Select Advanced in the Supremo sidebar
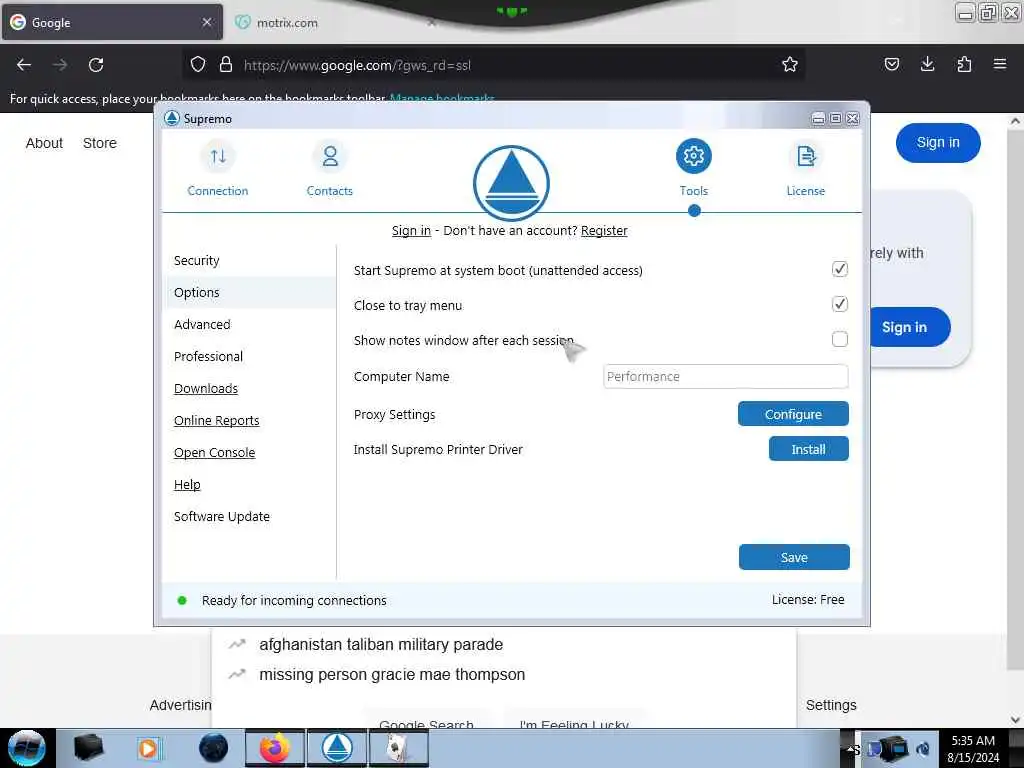This screenshot has width=1024, height=768. point(202,325)
